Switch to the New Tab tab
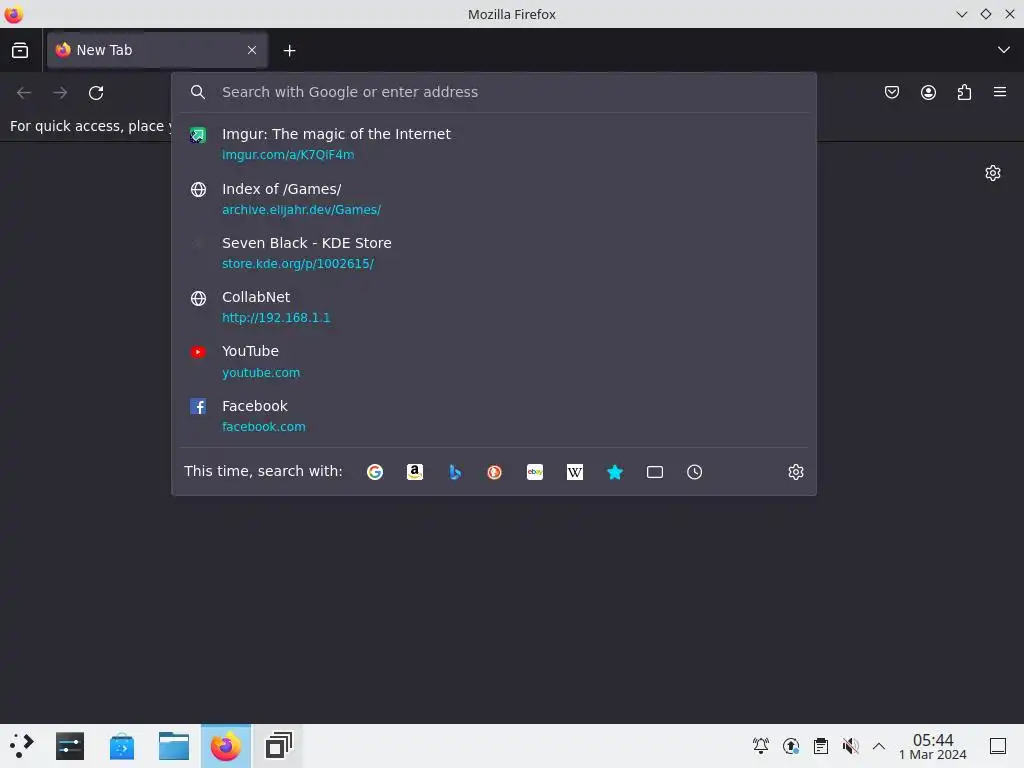This screenshot has width=1024, height=768. click(157, 50)
